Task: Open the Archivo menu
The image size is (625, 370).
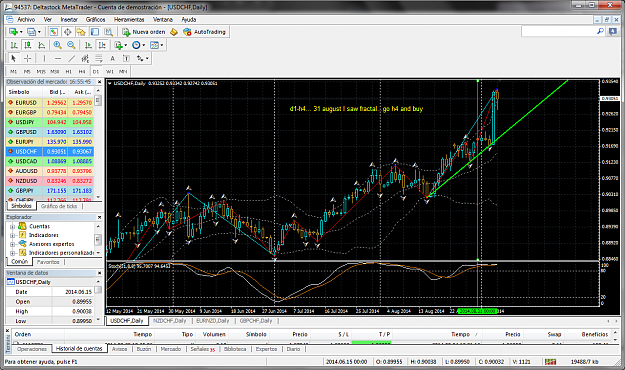Action: coord(26,19)
